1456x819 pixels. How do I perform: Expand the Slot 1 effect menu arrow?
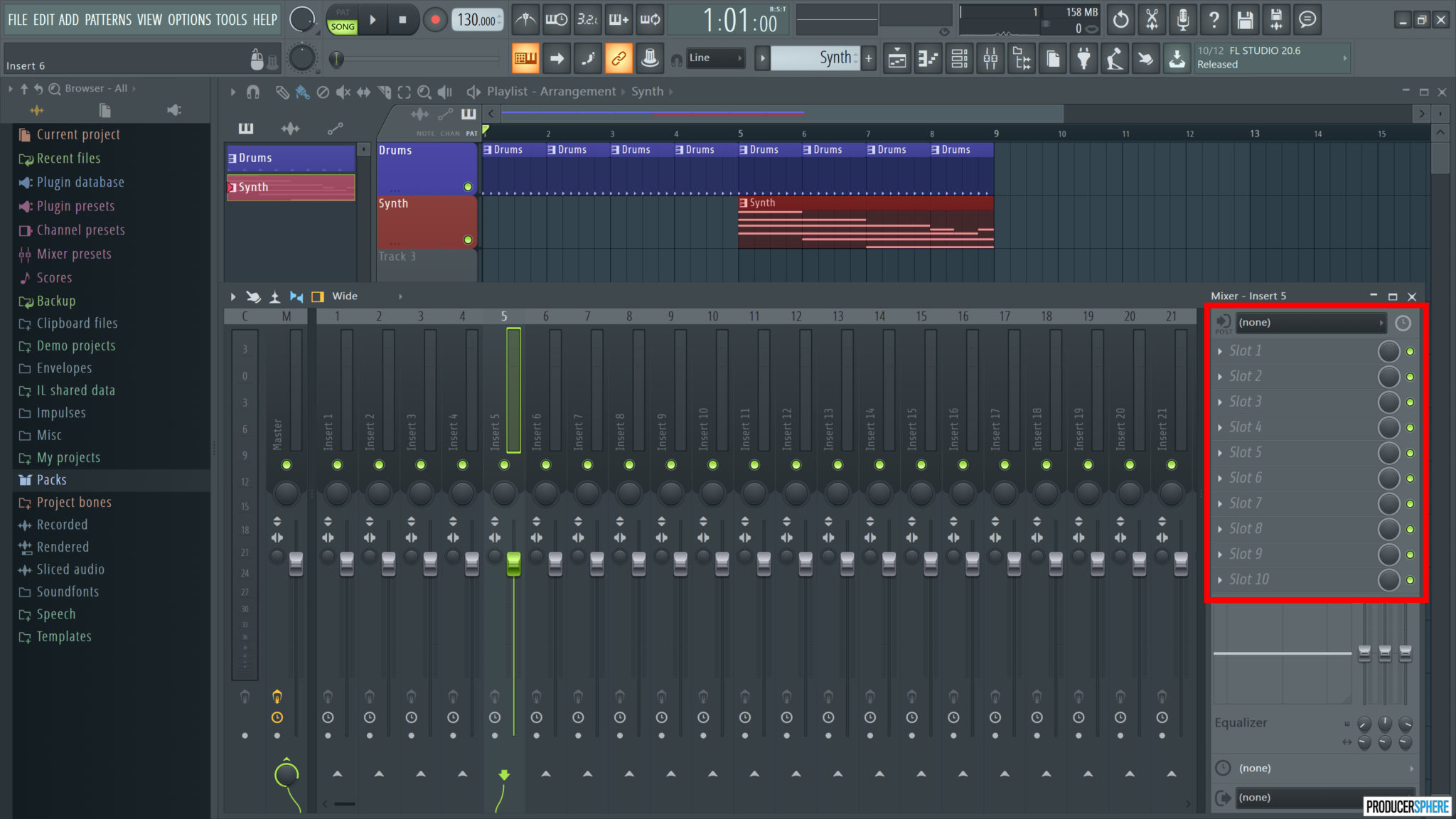pos(1220,351)
